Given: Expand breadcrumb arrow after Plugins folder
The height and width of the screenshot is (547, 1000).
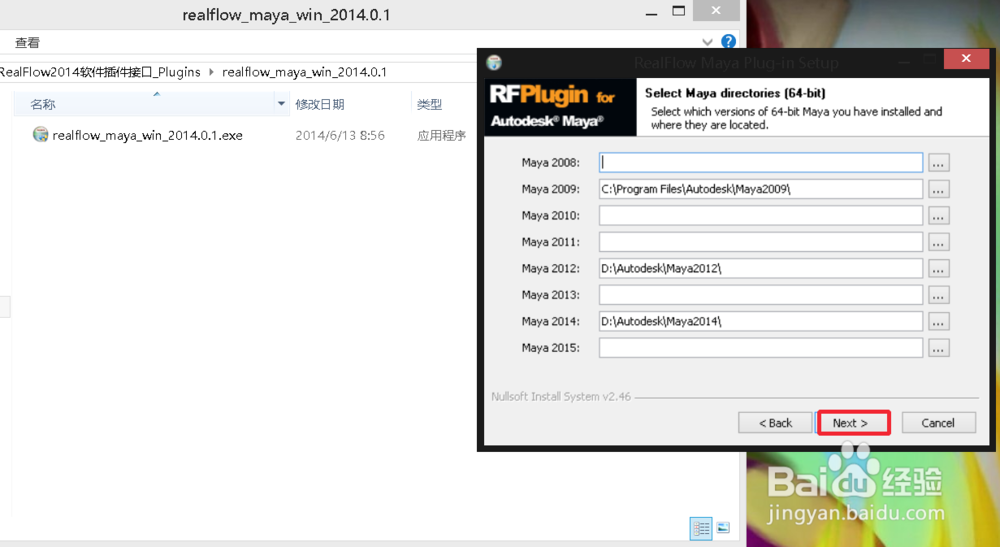Looking at the screenshot, I should point(211,72).
